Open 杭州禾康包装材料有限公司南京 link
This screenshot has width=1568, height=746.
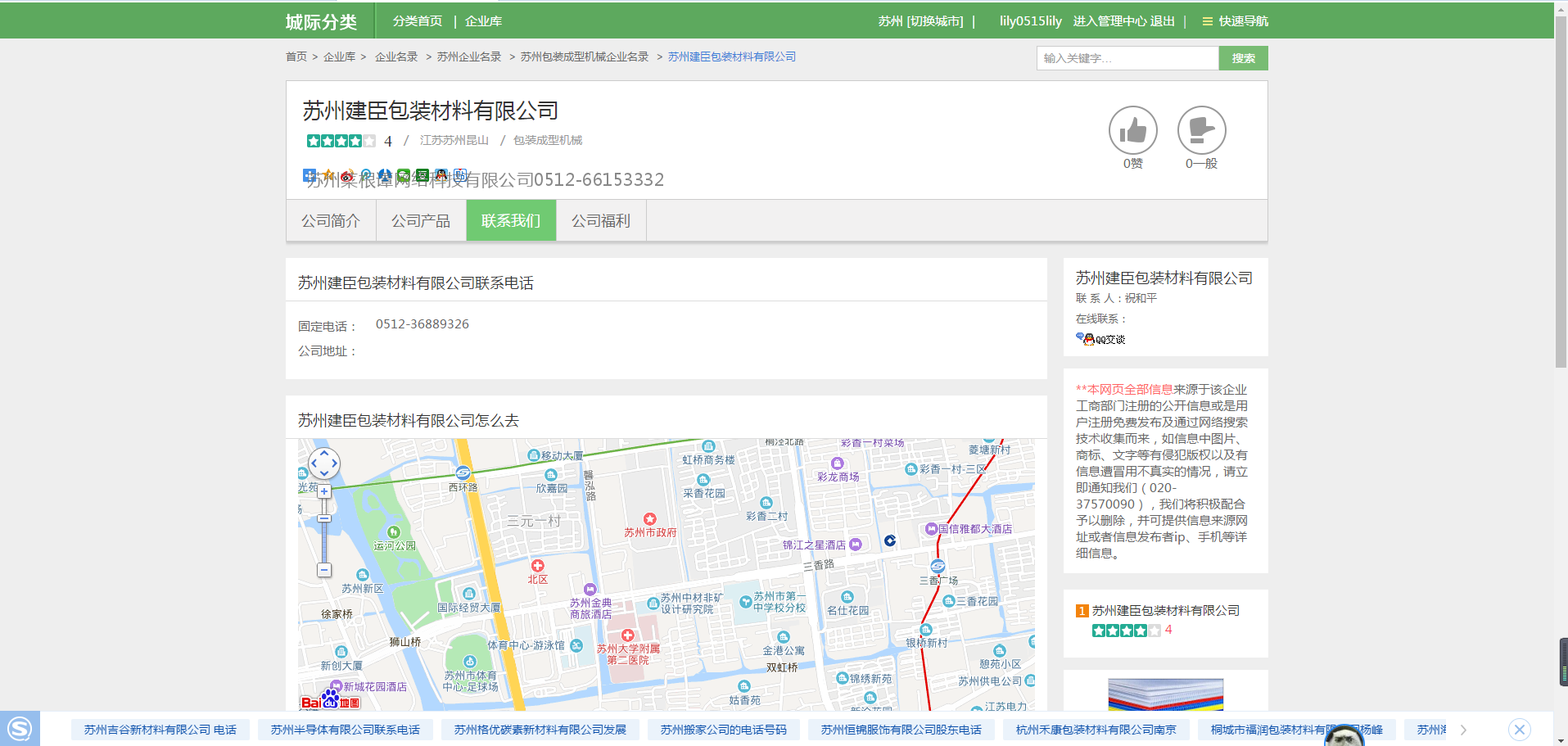(x=1096, y=730)
